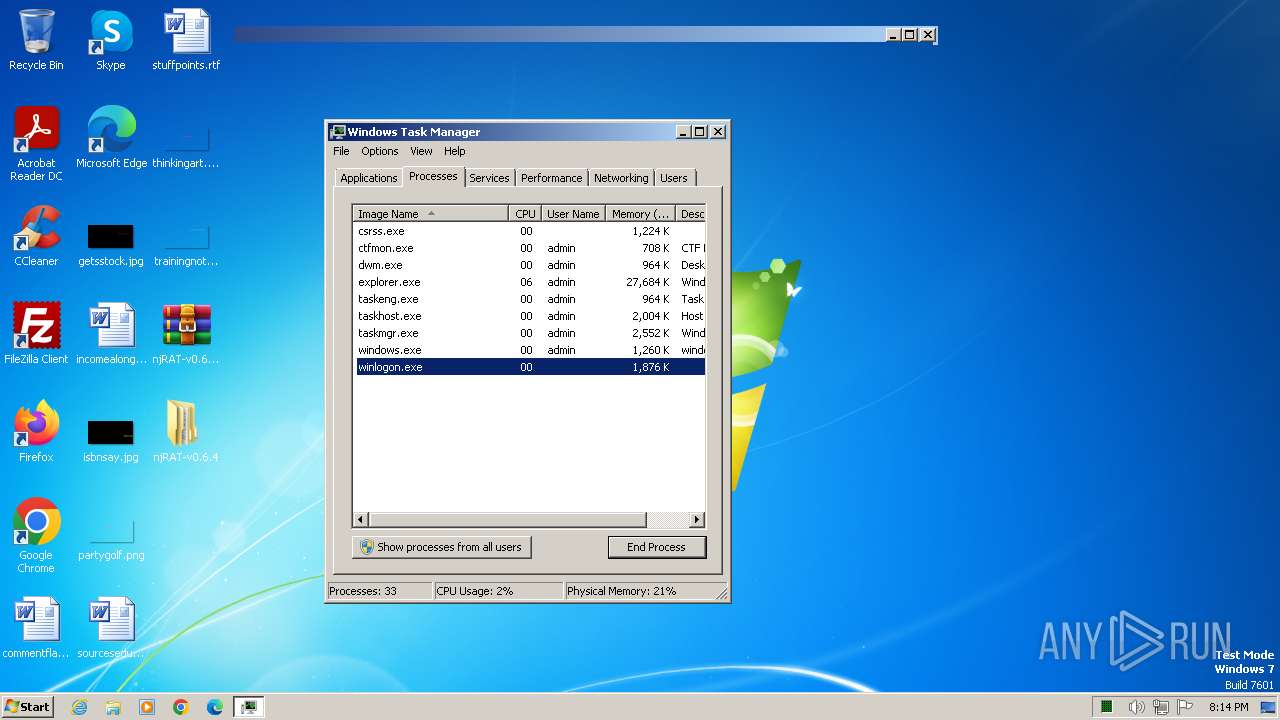Click the Task Manager title bar icon
This screenshot has height=720, width=1280.
338,131
